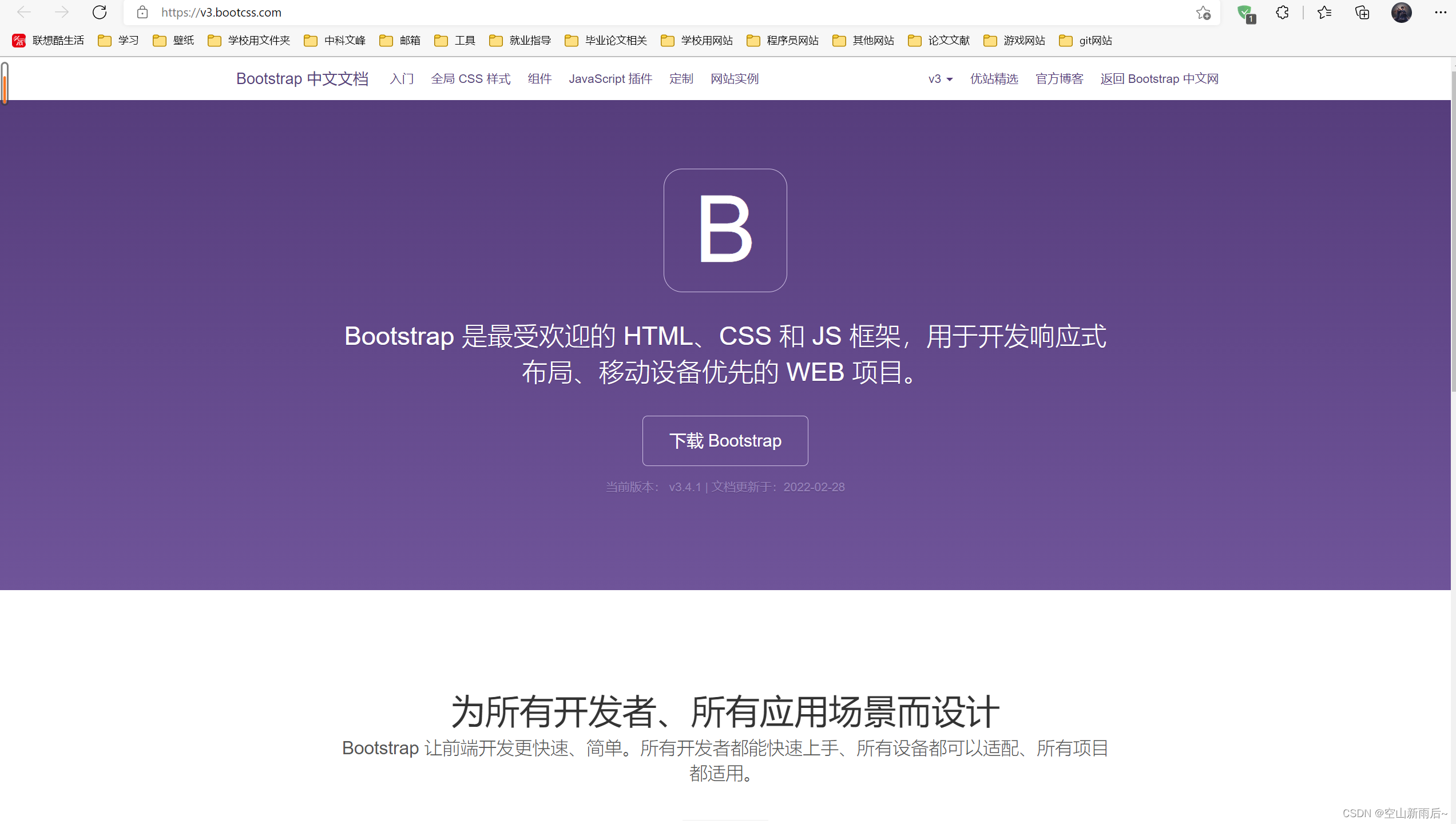Open JavaScript 插件 nav item
1456x824 pixels.
[x=610, y=79]
